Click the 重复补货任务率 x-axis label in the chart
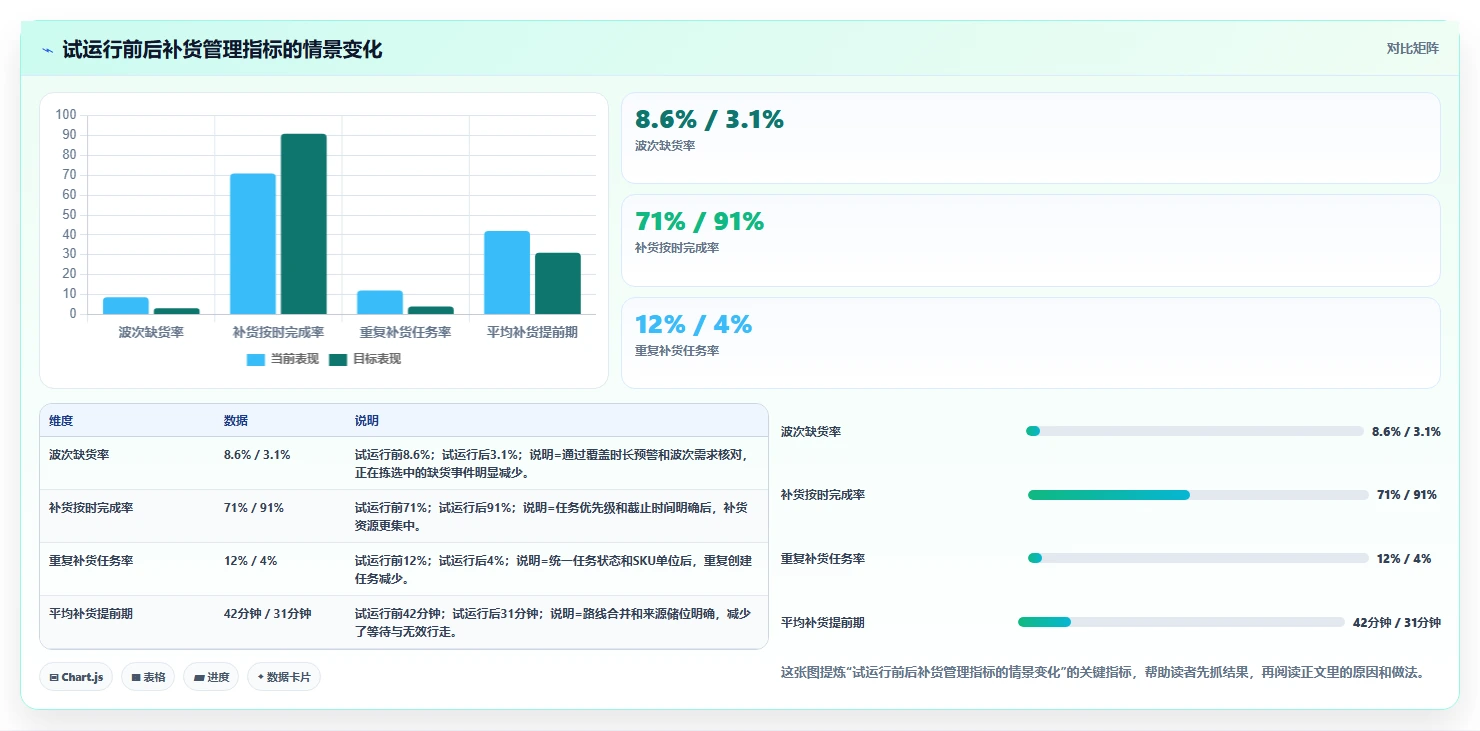Image resolution: width=1480 pixels, height=731 pixels. (x=405, y=332)
